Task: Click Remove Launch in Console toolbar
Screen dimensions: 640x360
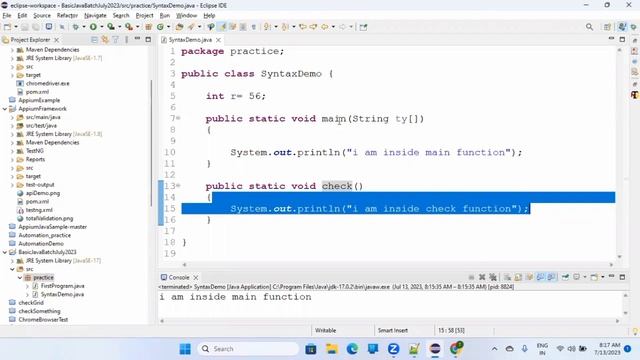Action: click(482, 277)
